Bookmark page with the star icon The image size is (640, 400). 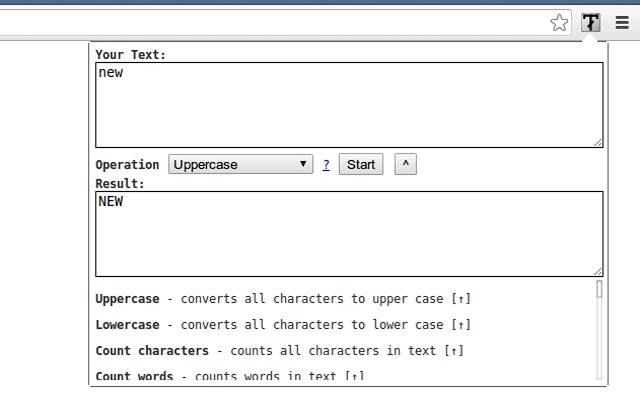559,22
